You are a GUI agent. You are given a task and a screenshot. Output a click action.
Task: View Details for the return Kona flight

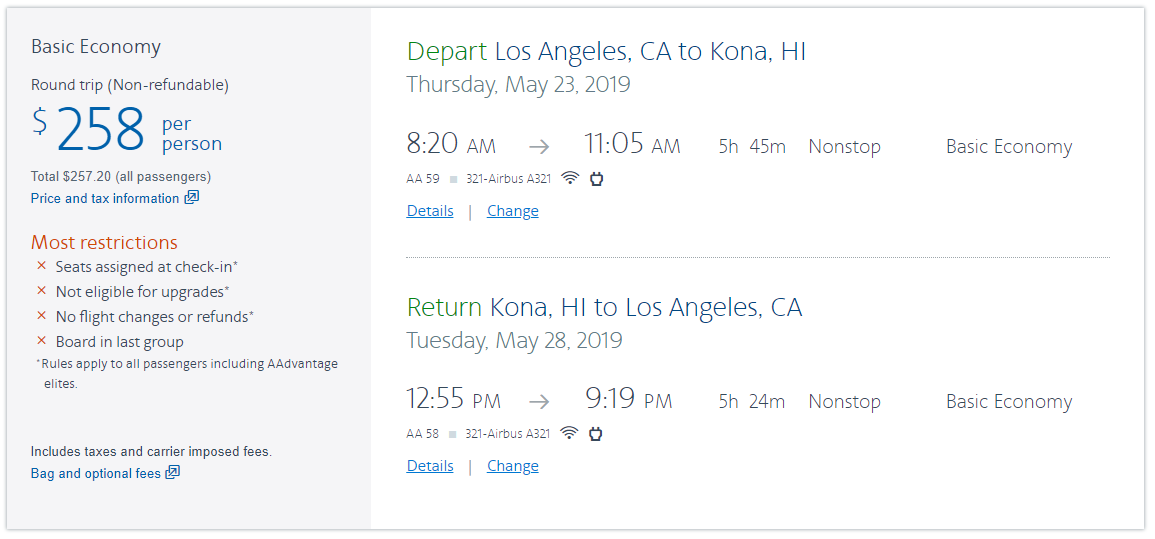[x=430, y=466]
